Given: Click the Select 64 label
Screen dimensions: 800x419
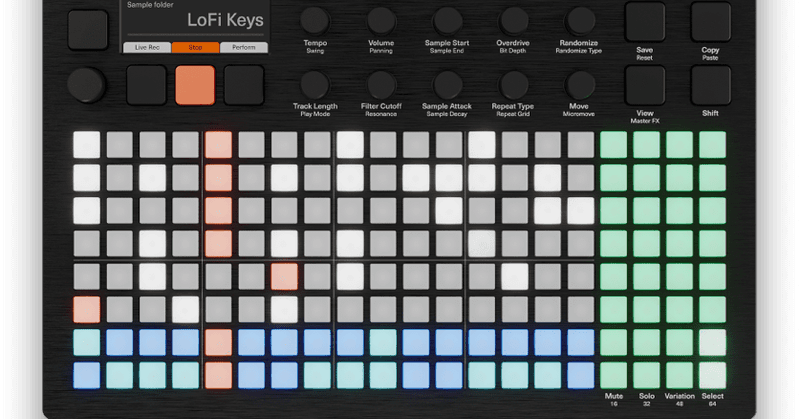Looking at the screenshot, I should click(712, 399).
